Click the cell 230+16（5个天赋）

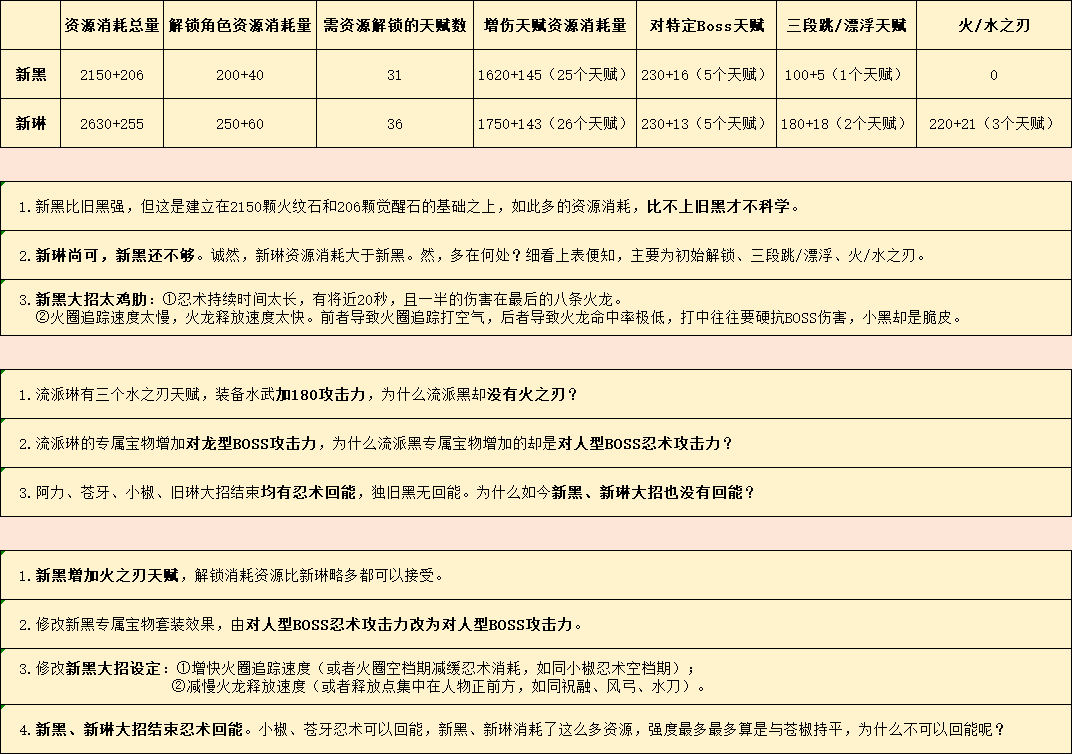coord(707,74)
